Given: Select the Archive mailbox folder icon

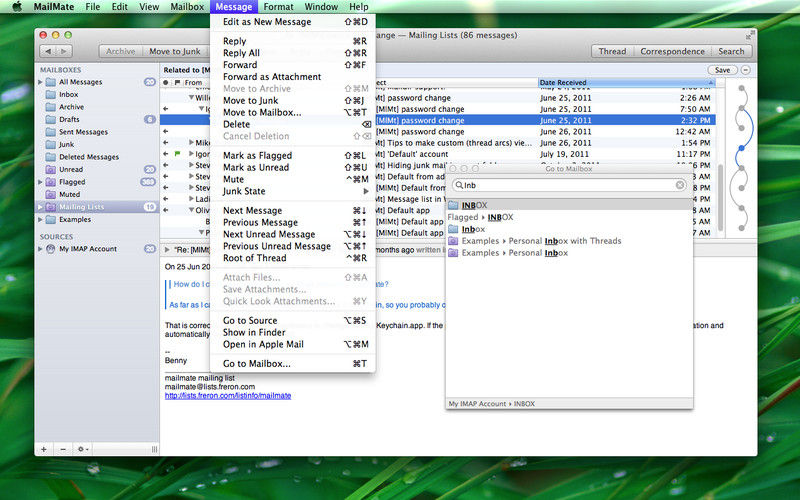Looking at the screenshot, I should pos(51,107).
